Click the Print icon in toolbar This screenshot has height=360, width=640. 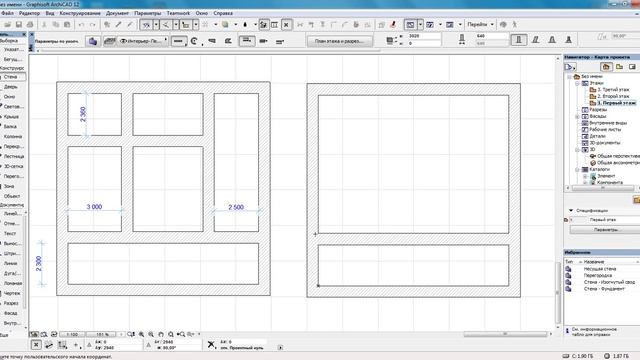30,24
